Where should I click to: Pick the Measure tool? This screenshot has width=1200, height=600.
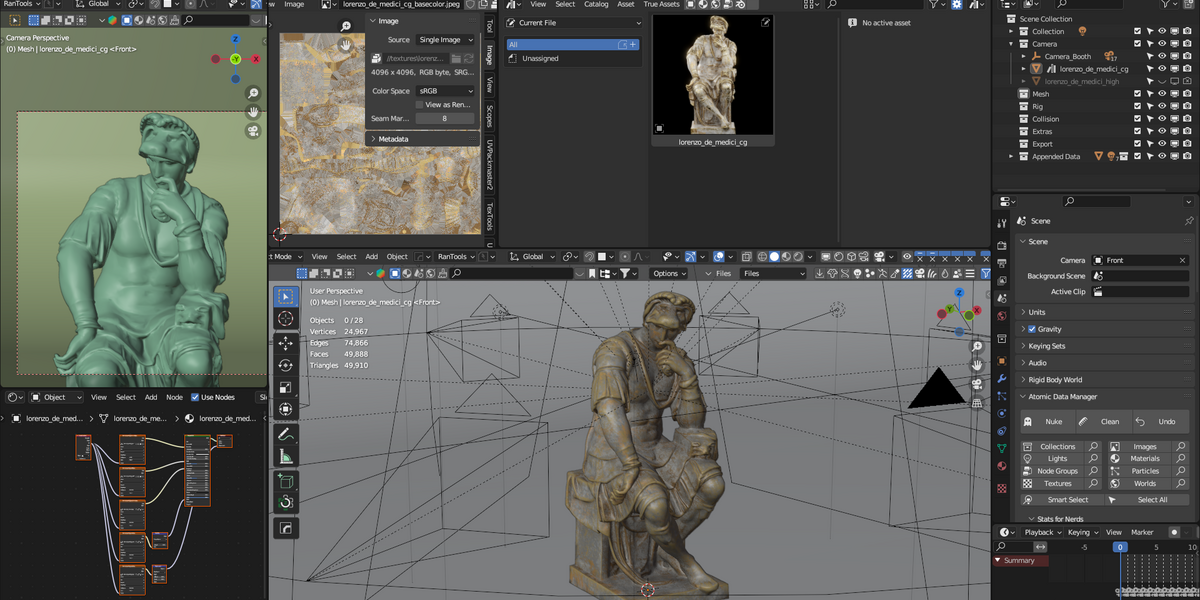tap(286, 457)
